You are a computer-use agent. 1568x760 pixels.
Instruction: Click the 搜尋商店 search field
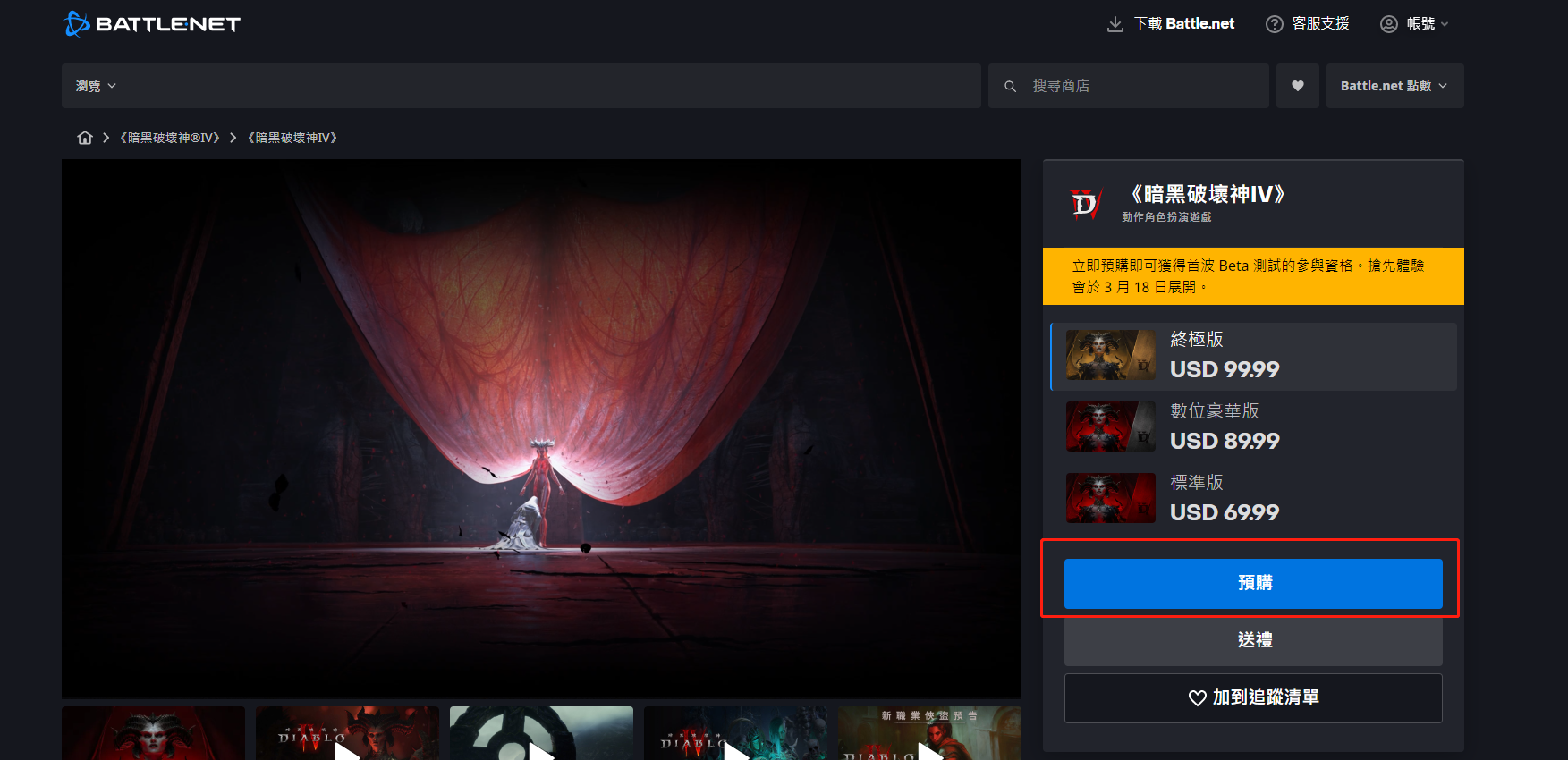click(x=1128, y=86)
